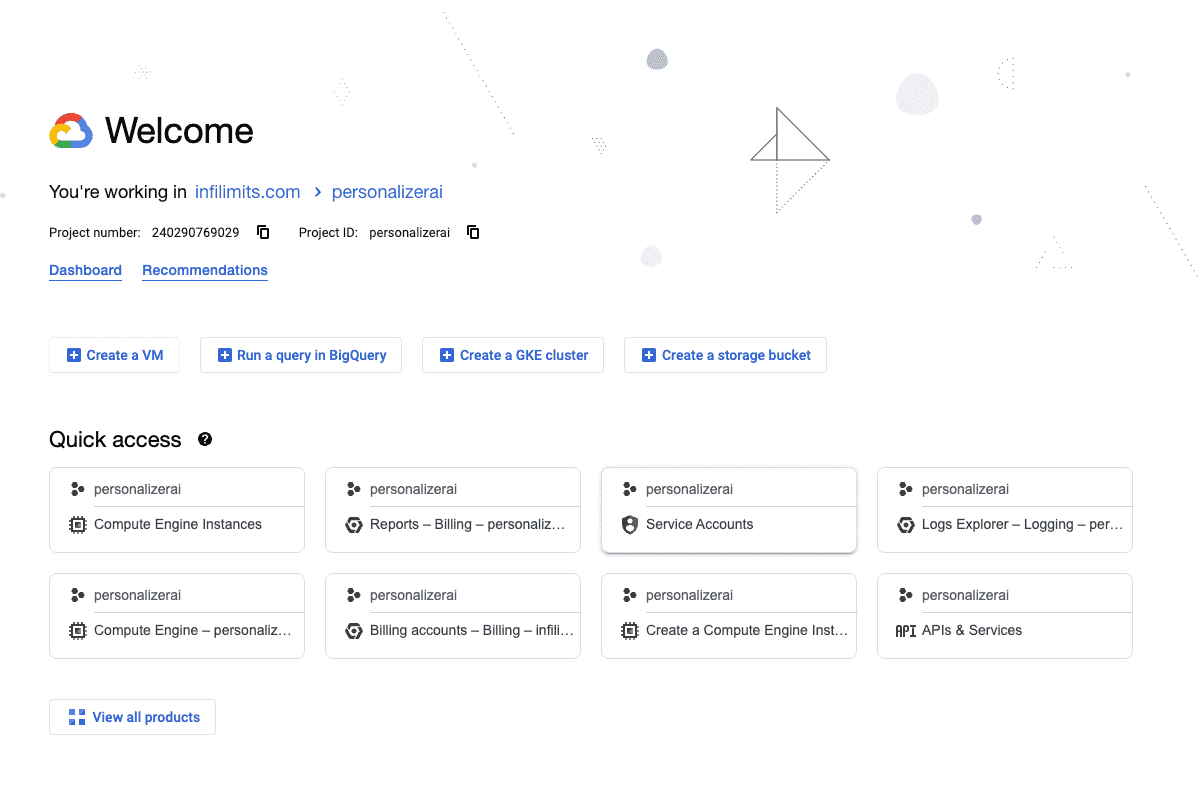Screen dimensions: 1200x800
Task: Open the personalizerai project link
Action: 387,191
